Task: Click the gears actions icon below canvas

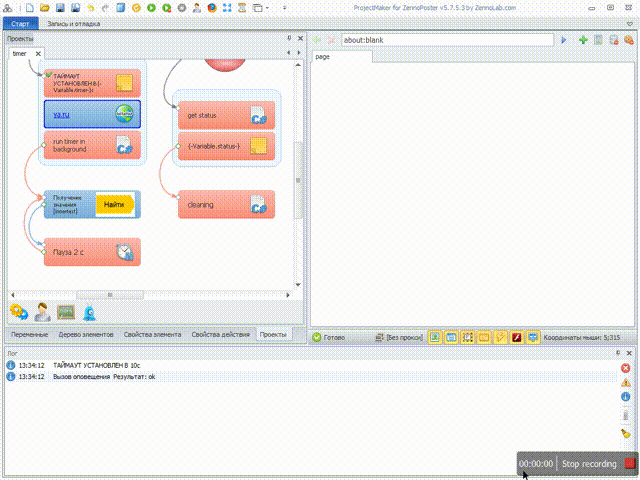Action: pos(19,312)
